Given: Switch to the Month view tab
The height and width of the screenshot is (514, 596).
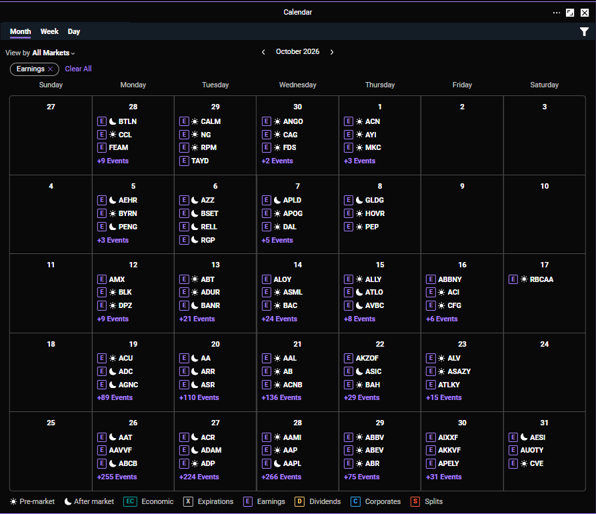Looking at the screenshot, I should 21,32.
